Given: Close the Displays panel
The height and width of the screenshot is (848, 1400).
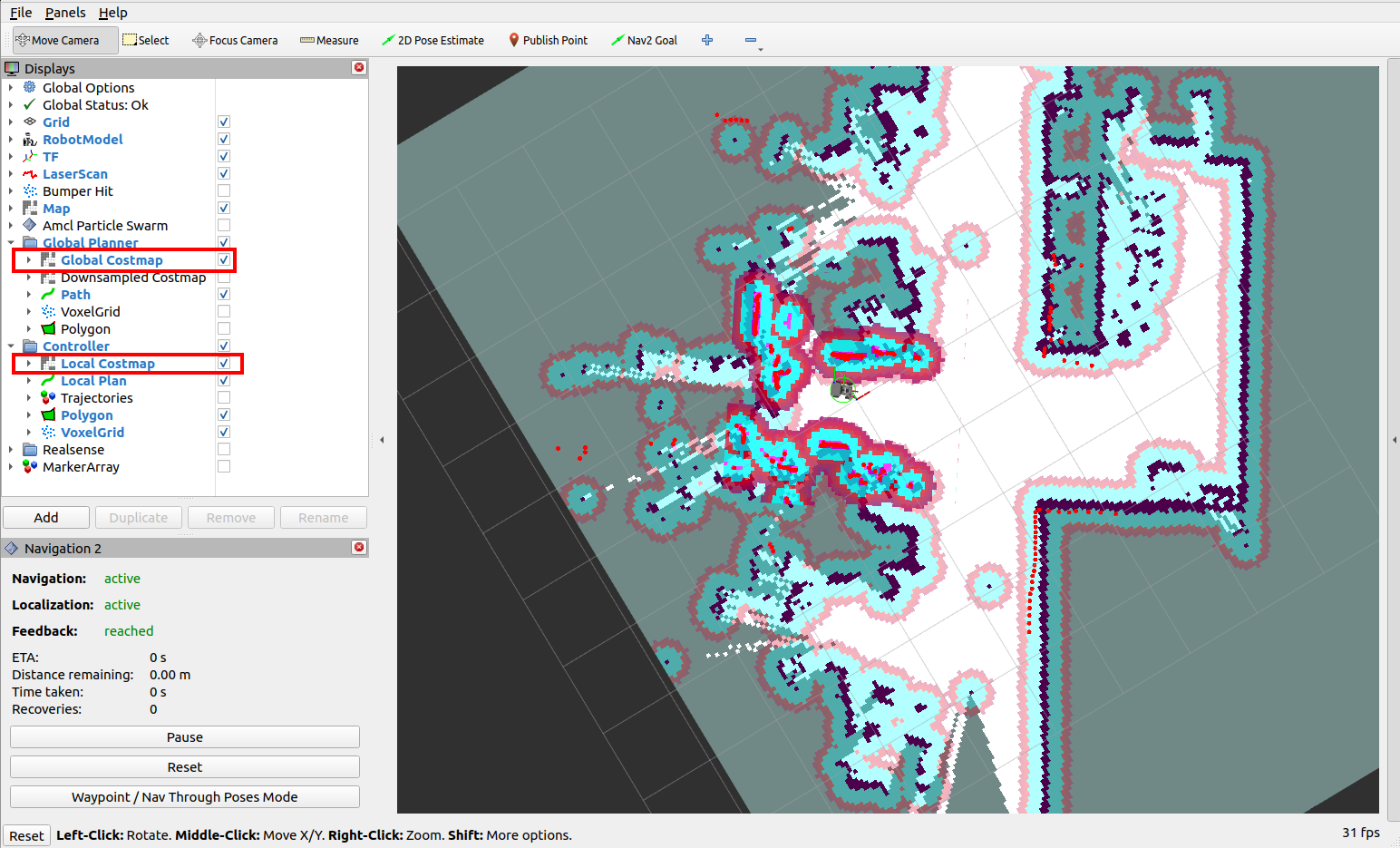Looking at the screenshot, I should point(359,68).
